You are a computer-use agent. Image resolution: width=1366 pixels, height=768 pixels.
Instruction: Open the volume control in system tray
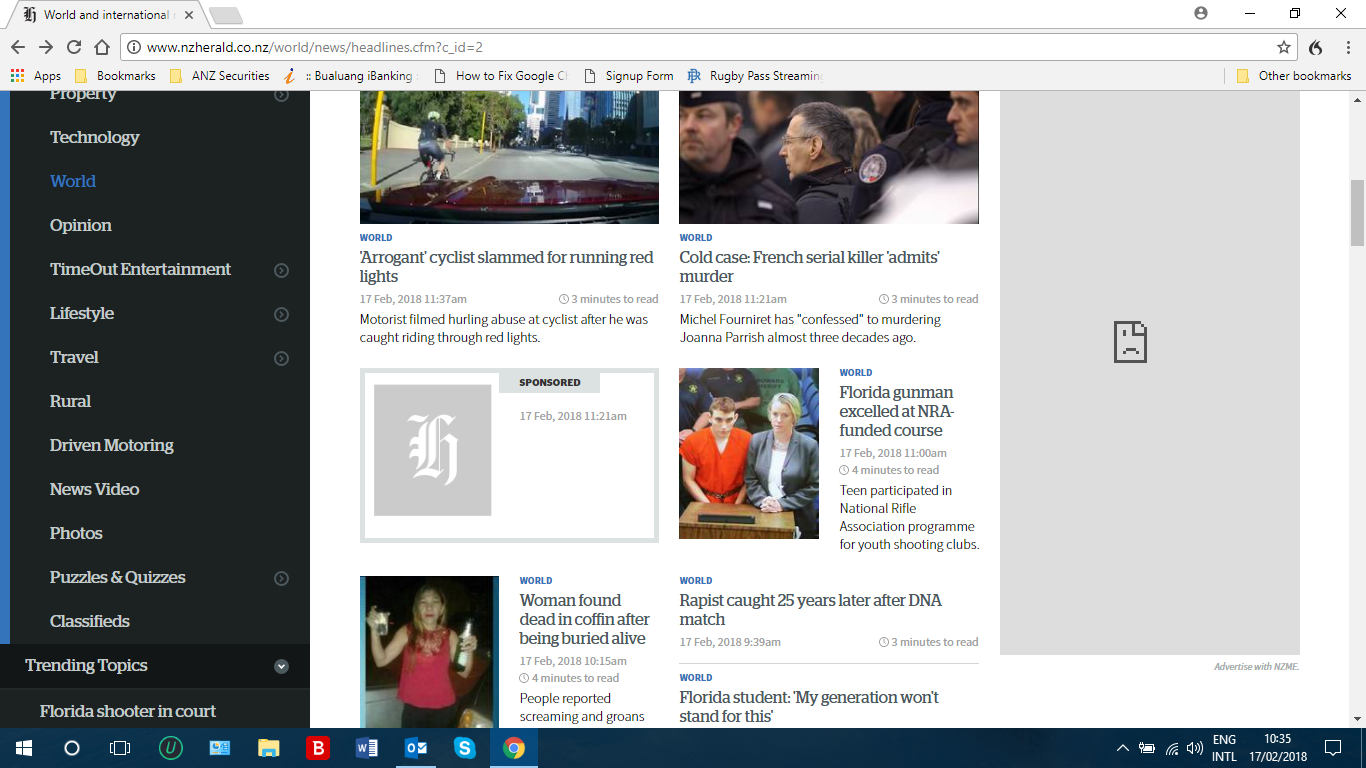(1195, 748)
